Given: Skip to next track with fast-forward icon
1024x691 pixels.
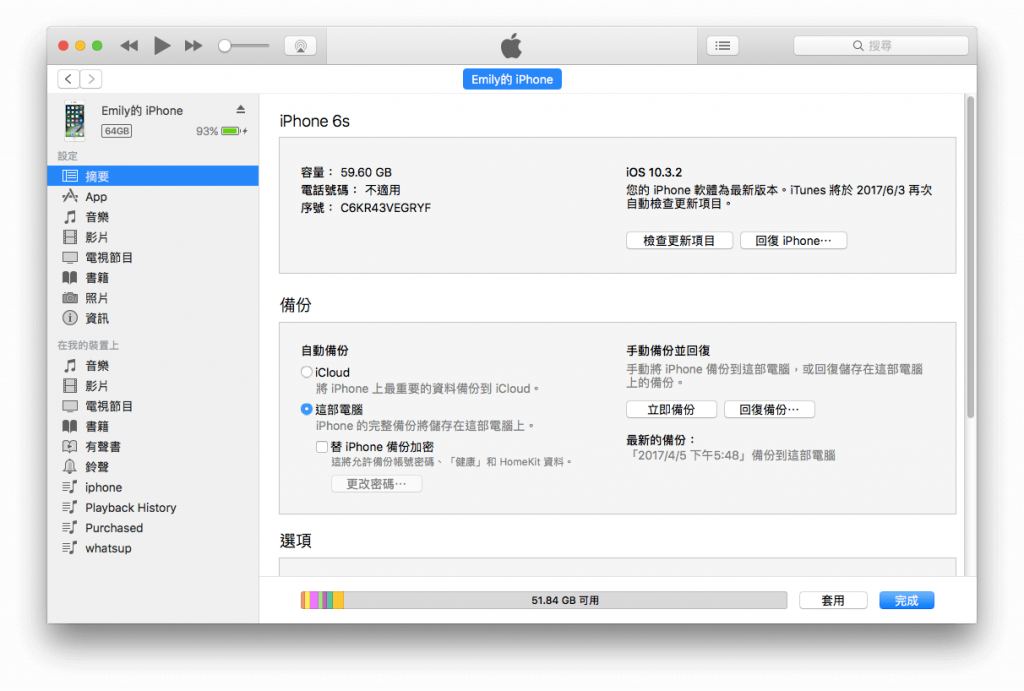Looking at the screenshot, I should [x=193, y=46].
